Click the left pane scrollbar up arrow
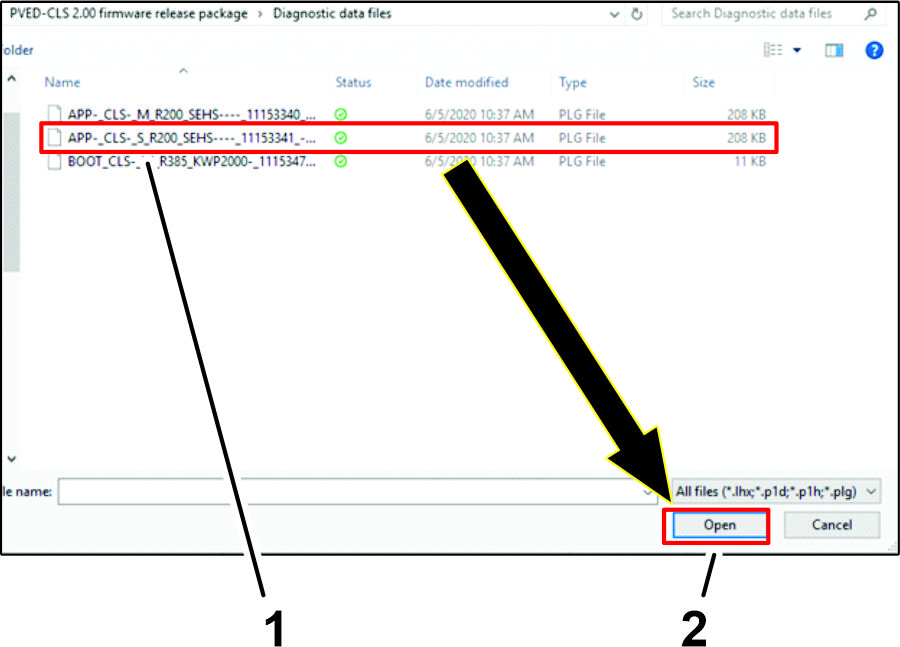Viewport: 900px width, 647px height. [11, 78]
